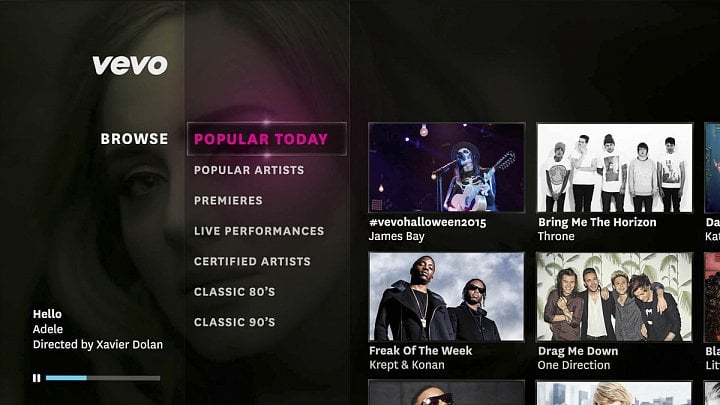Open the Popular Artists category
Screen dimensions: 720x405
pos(249,170)
